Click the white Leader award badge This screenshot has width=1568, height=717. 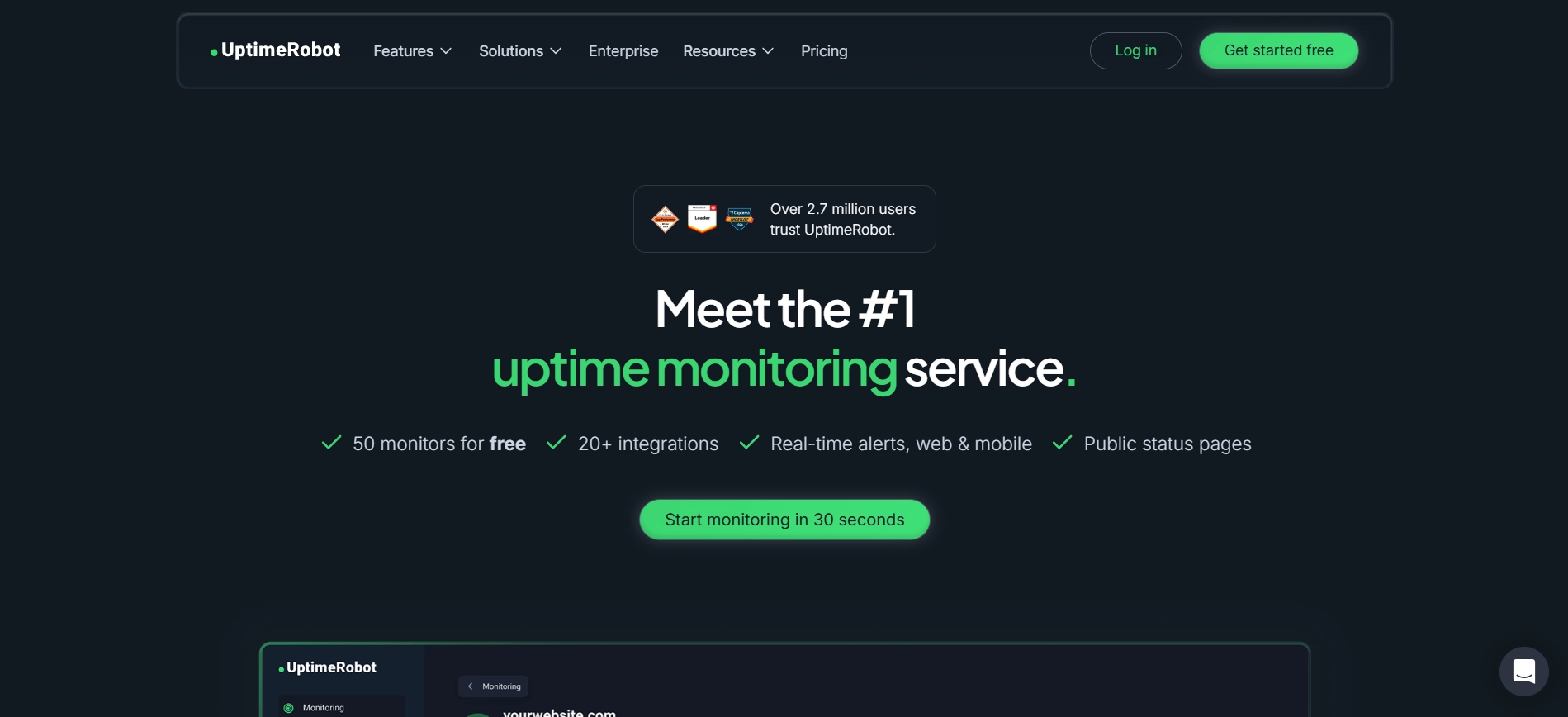(702, 219)
